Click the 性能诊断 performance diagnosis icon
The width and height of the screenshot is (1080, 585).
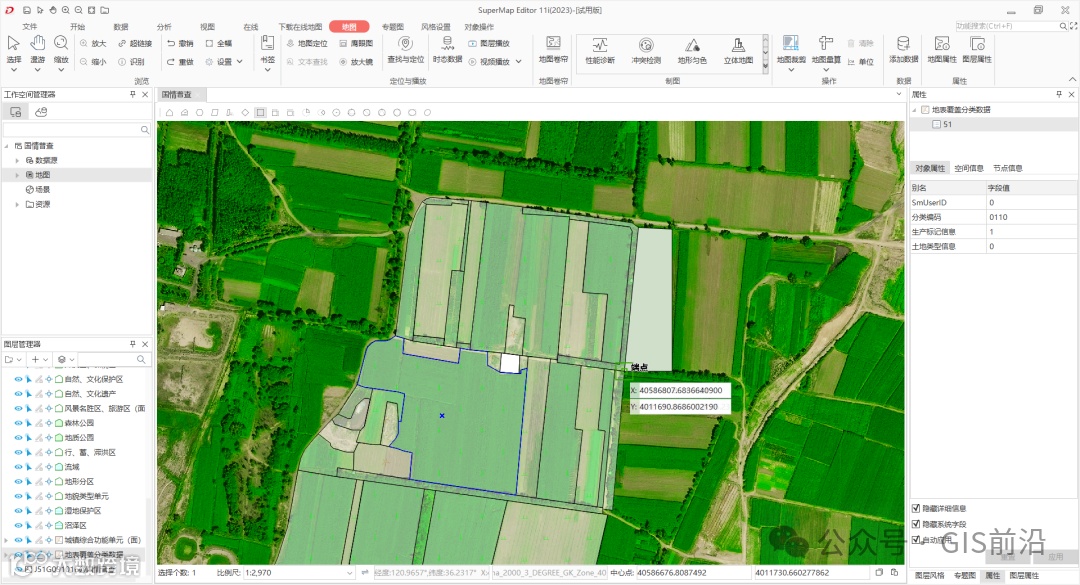(x=600, y=46)
